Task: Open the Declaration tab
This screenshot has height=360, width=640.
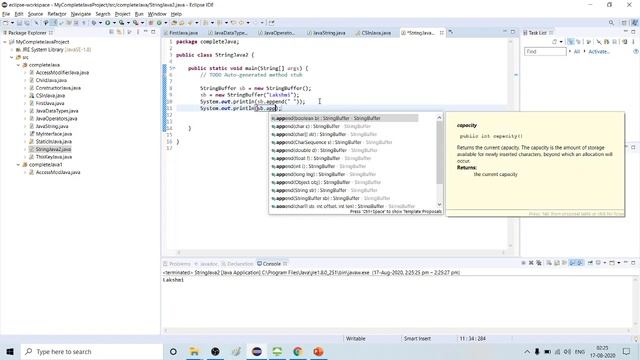Action: coord(238,264)
